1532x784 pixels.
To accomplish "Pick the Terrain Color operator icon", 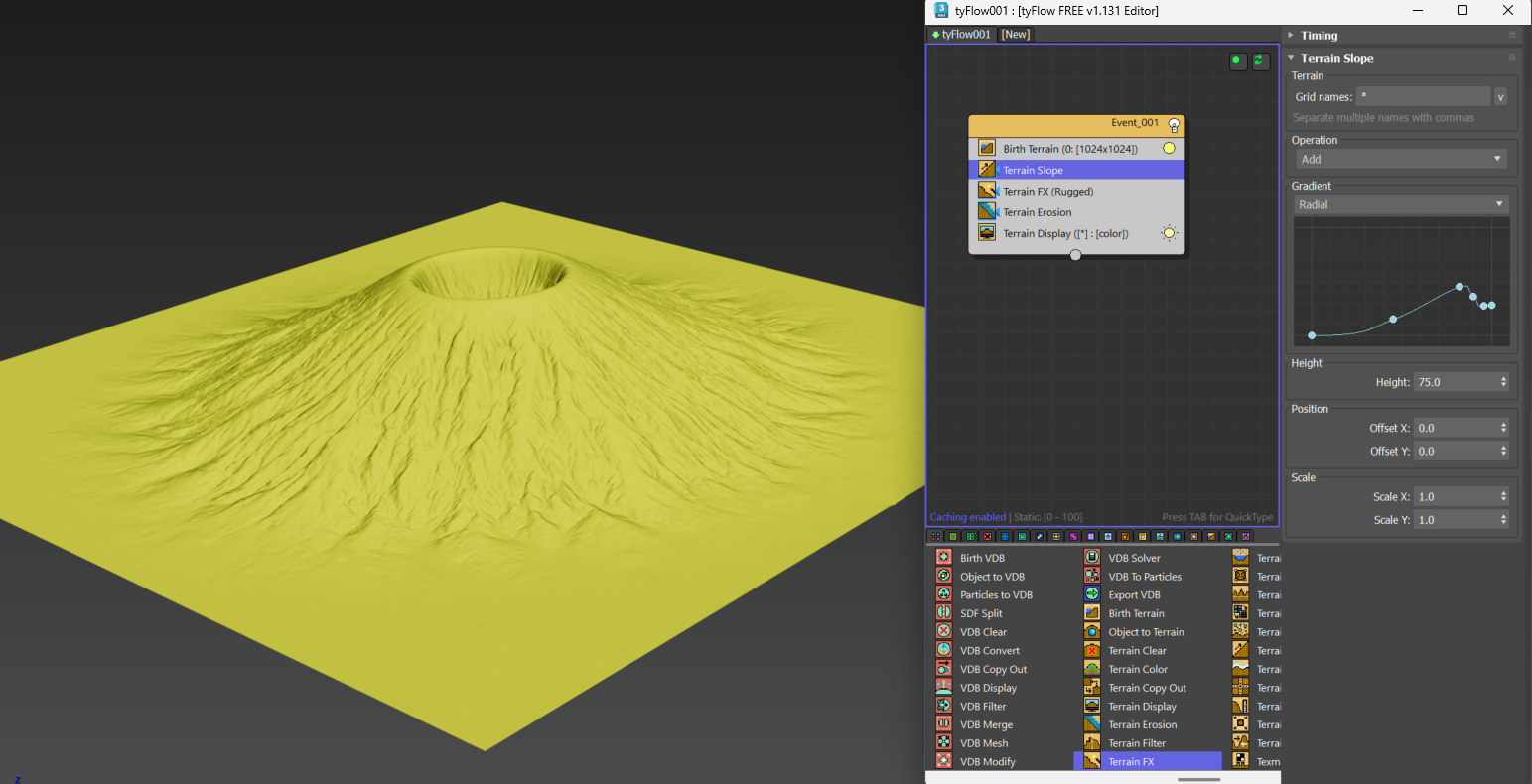I will pos(1092,669).
